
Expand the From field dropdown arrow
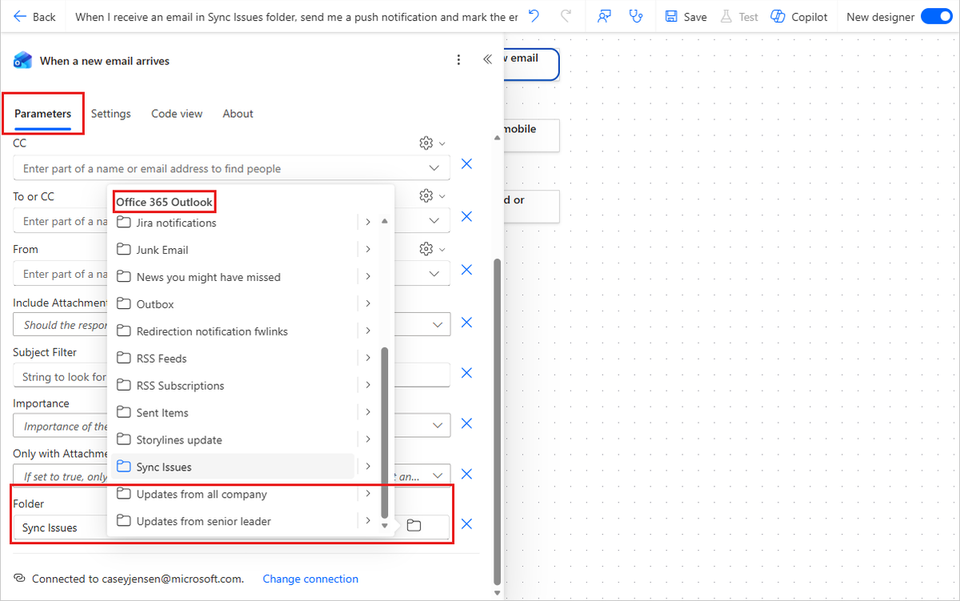pos(434,274)
